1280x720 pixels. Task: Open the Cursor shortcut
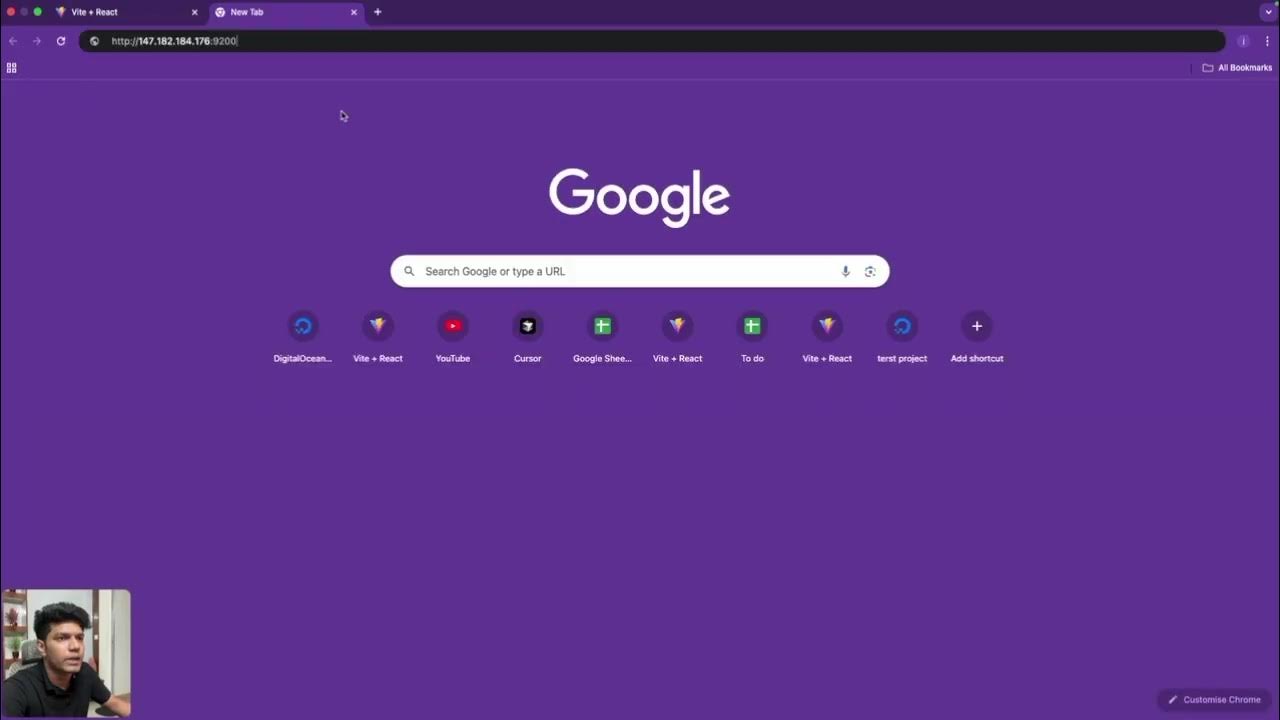tap(527, 337)
